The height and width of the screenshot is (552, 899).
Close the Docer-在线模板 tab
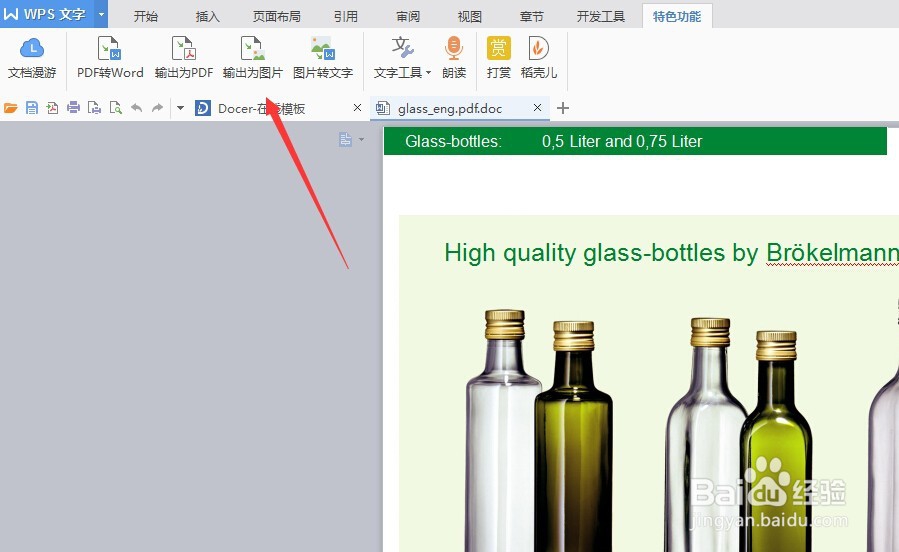357,108
